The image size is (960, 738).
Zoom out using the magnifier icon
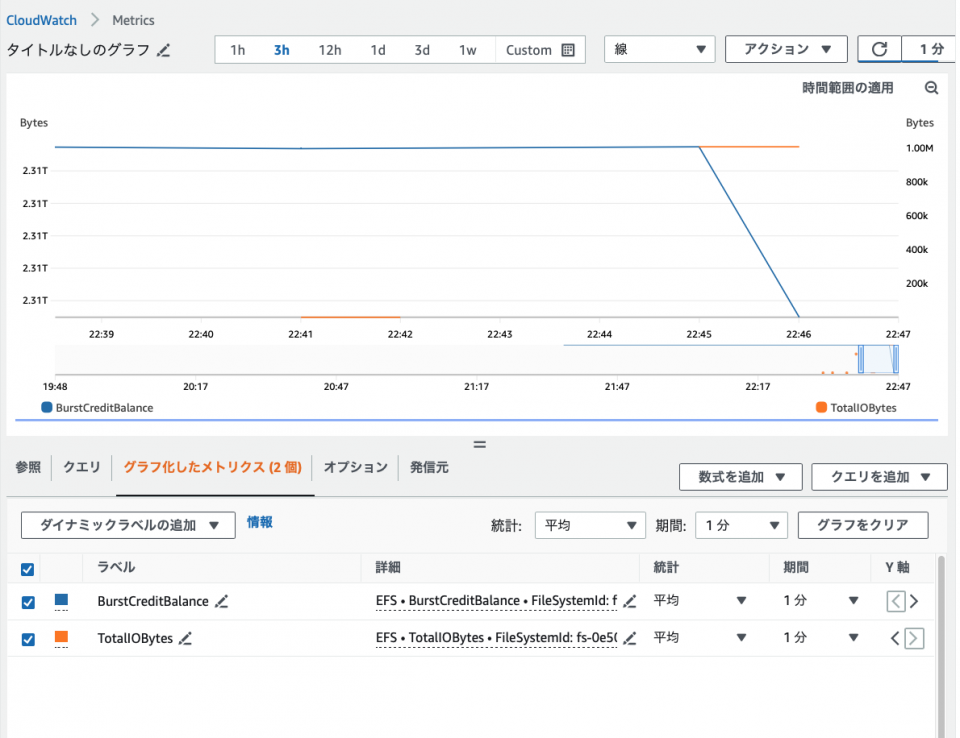[931, 88]
